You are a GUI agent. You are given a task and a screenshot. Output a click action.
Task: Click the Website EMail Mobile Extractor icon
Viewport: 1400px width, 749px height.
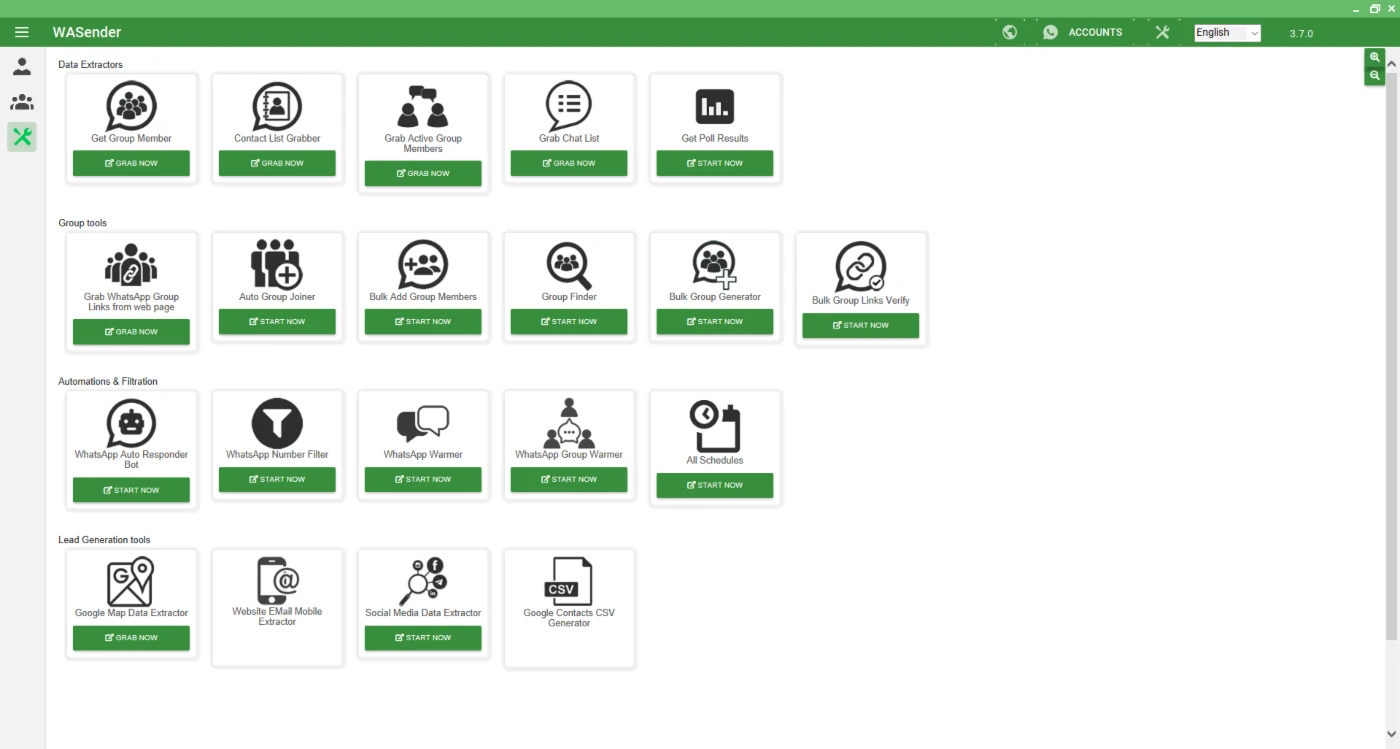pos(277,581)
